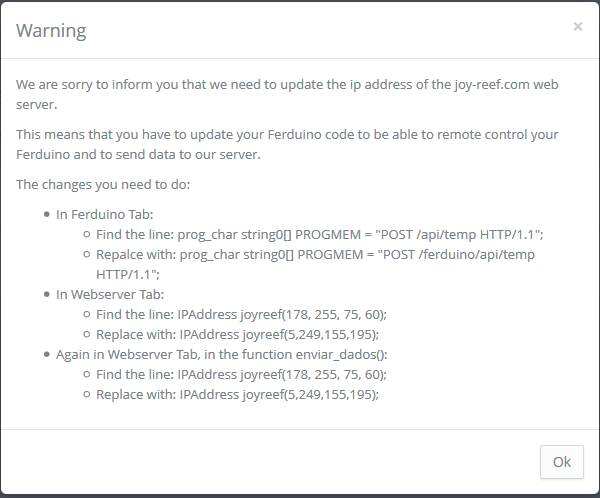
Task: Click the "Warning" dialog title
Action: click(x=51, y=30)
